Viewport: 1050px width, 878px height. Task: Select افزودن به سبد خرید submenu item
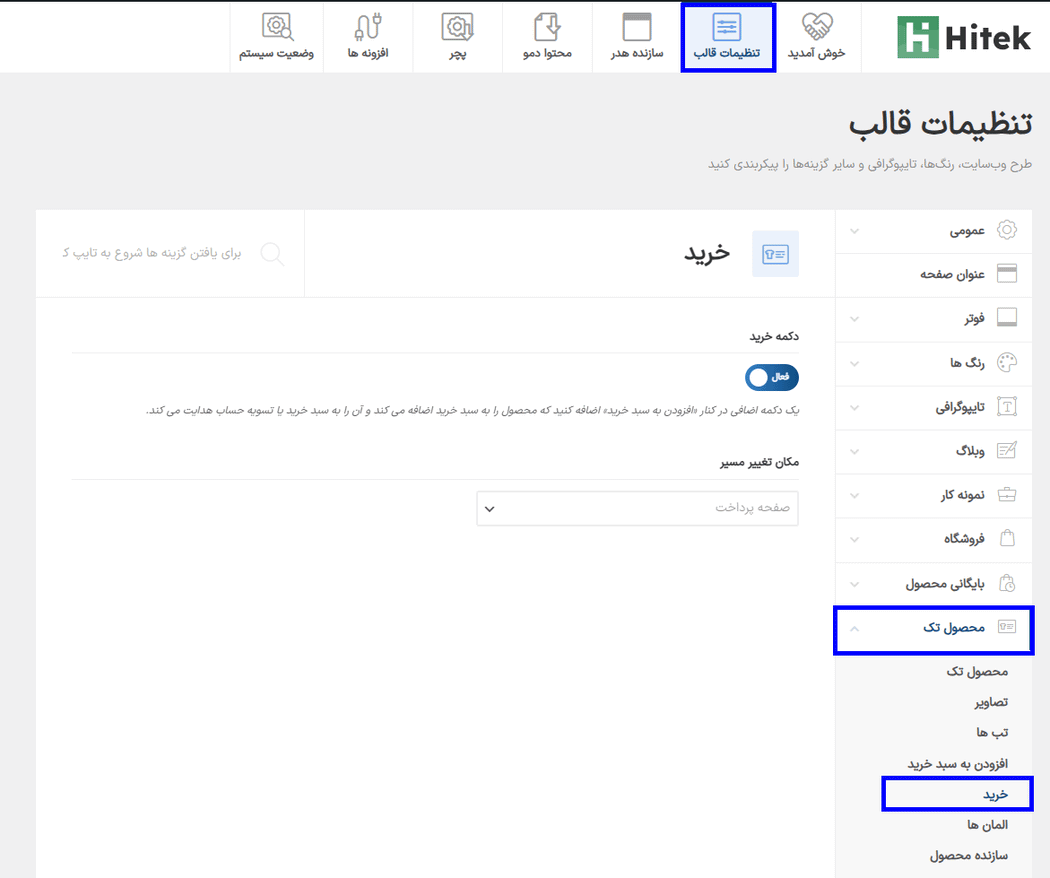pyautogui.click(x=958, y=764)
